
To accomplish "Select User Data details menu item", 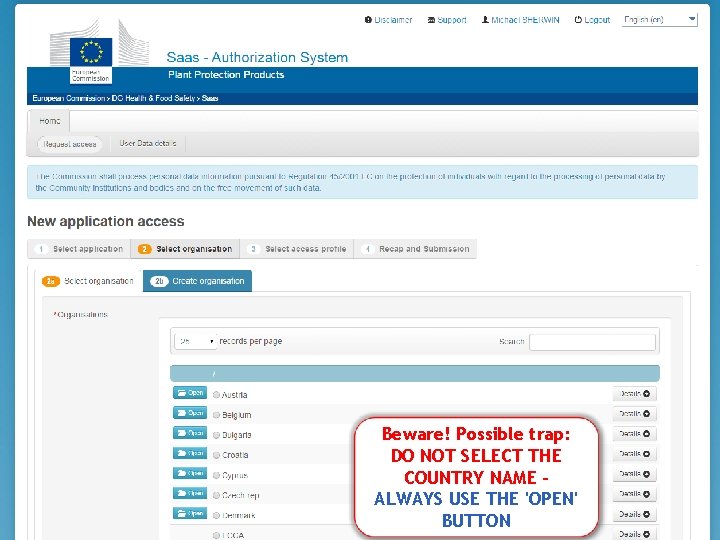I will click(x=148, y=143).
